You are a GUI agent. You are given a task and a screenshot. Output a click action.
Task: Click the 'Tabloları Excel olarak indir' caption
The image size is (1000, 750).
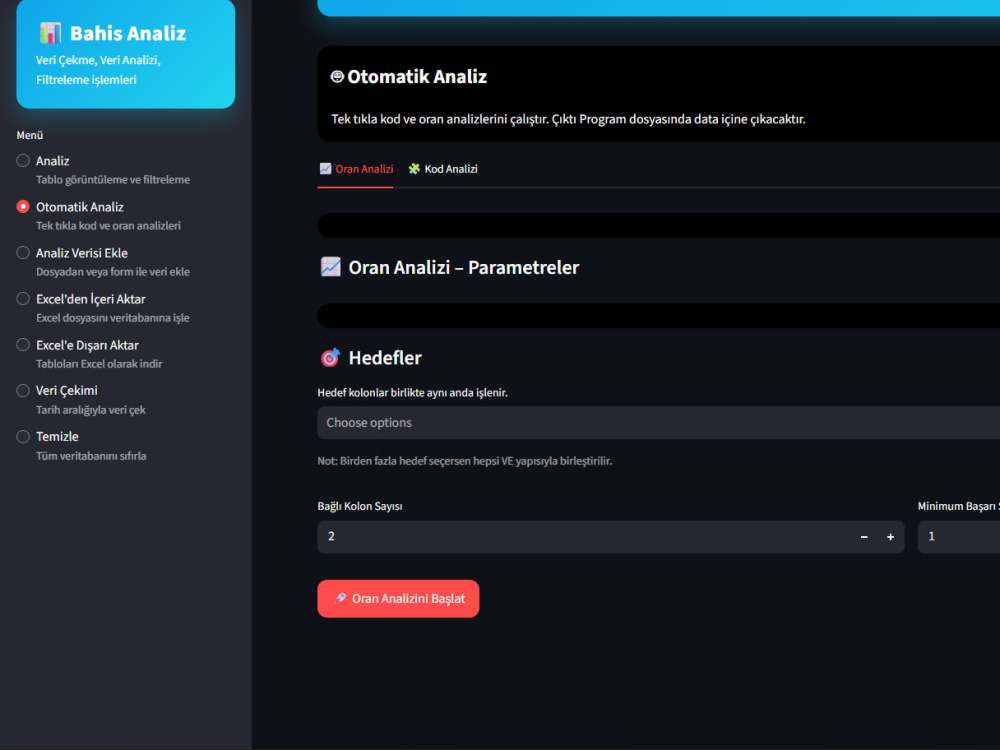[x=99, y=364]
